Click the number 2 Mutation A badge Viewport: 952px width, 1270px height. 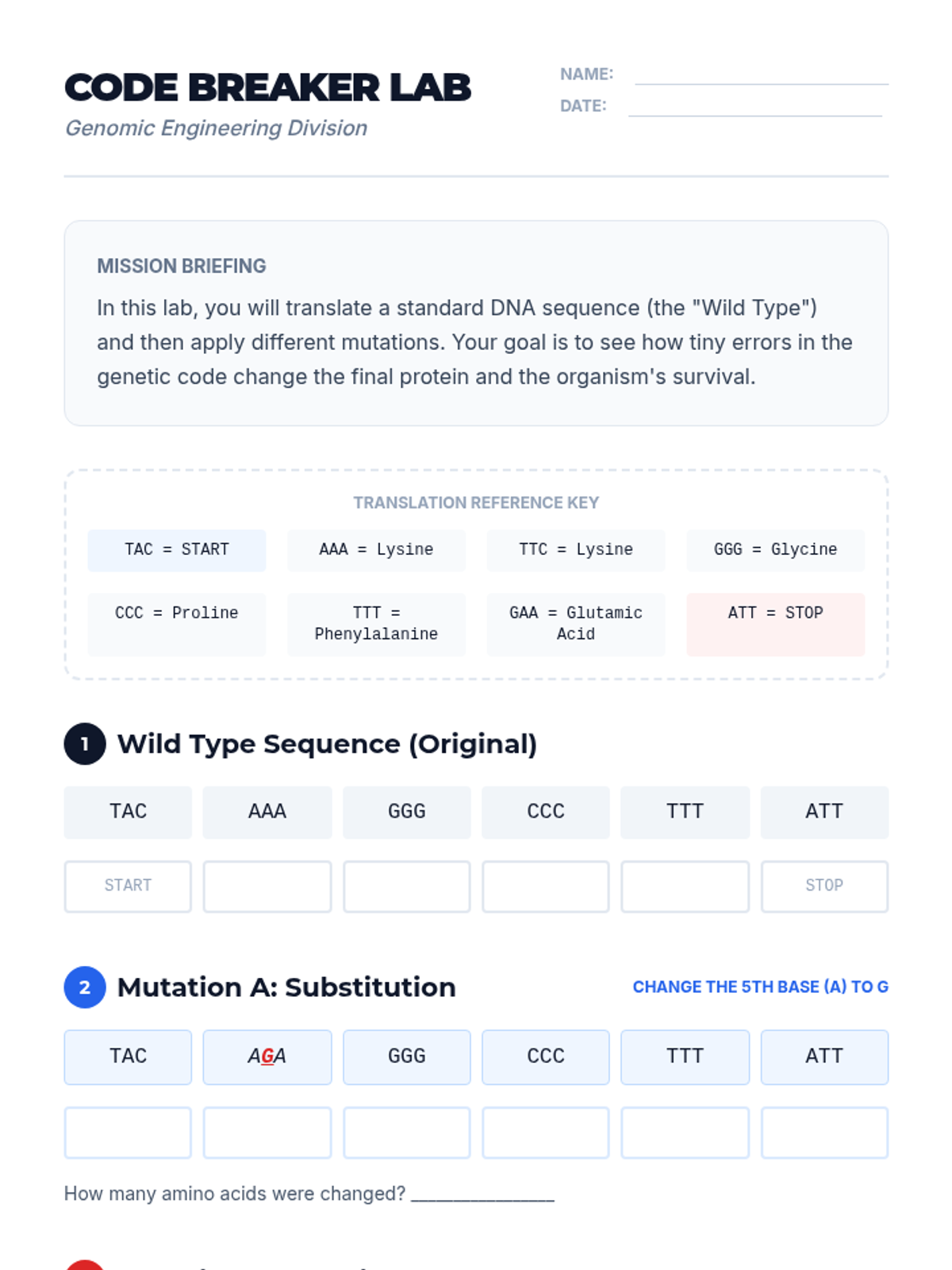point(85,987)
